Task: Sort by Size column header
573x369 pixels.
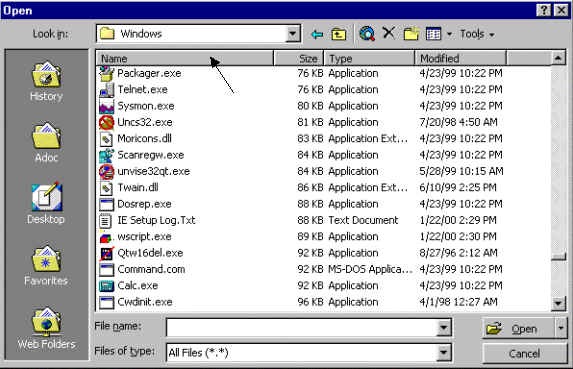Action: pos(299,58)
